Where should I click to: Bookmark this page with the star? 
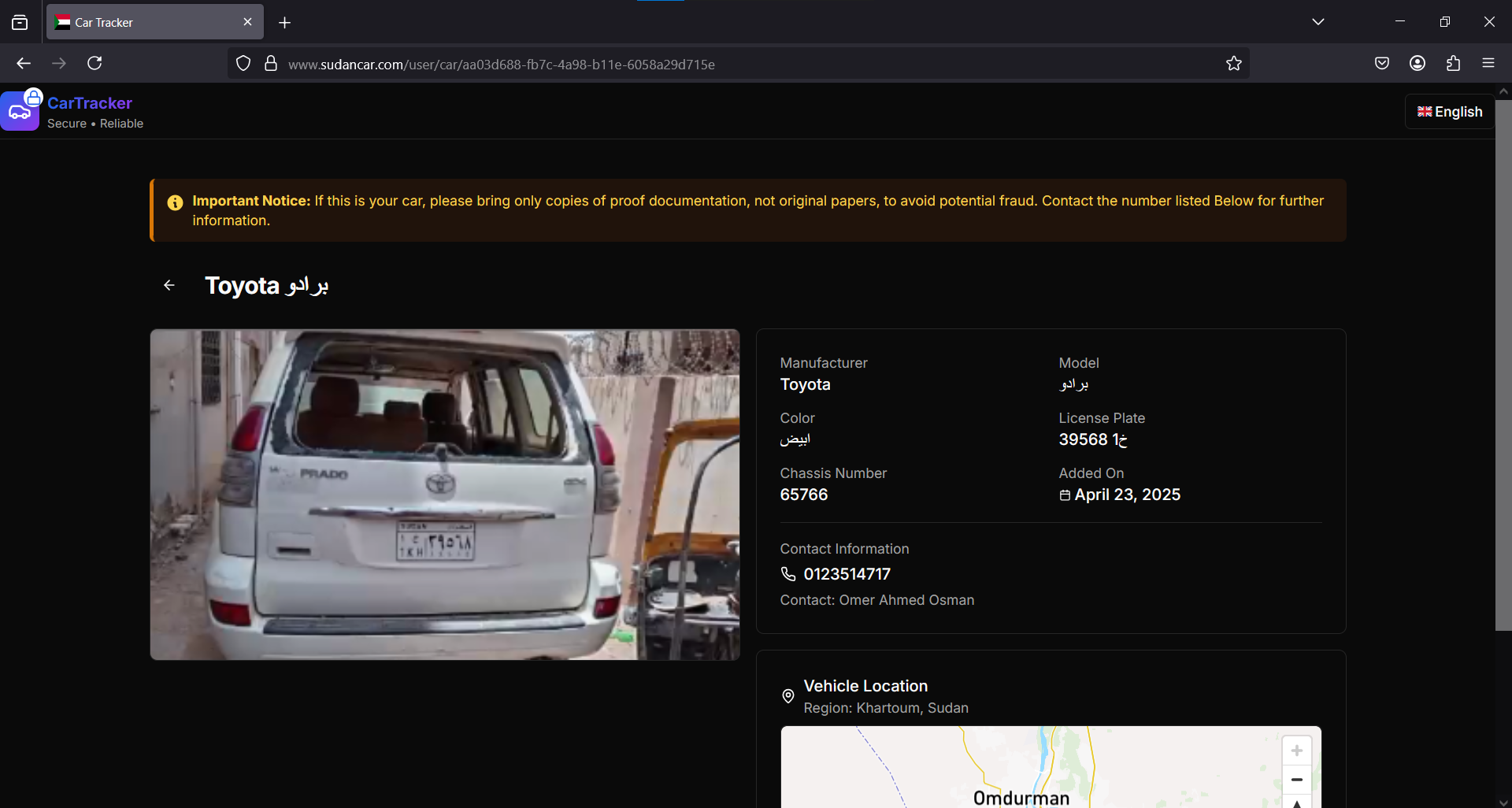click(1234, 63)
